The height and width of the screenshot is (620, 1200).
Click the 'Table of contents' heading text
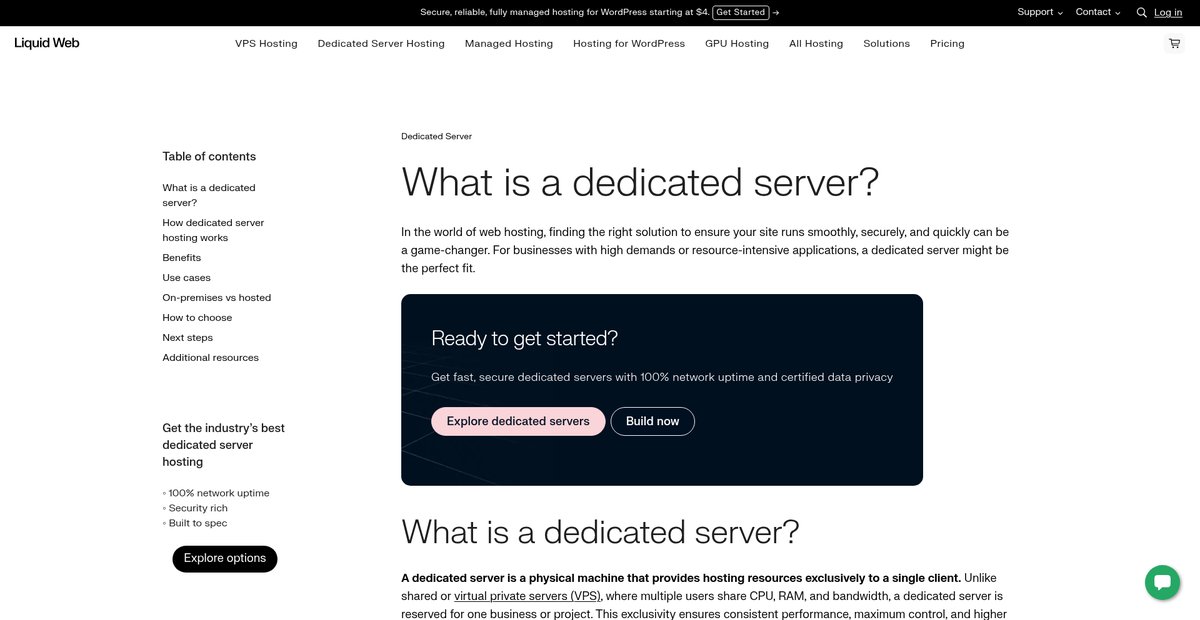pos(209,156)
